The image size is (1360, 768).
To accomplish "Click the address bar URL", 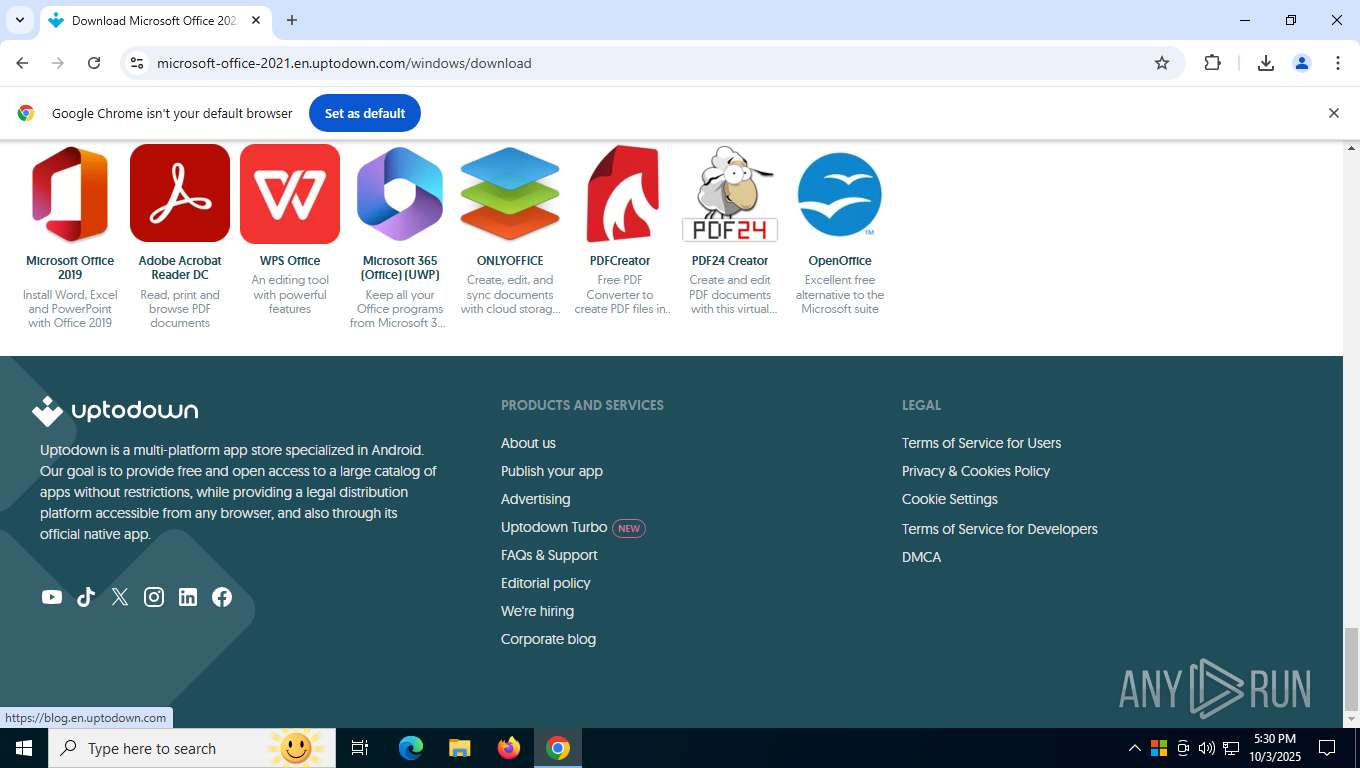I will 344,63.
